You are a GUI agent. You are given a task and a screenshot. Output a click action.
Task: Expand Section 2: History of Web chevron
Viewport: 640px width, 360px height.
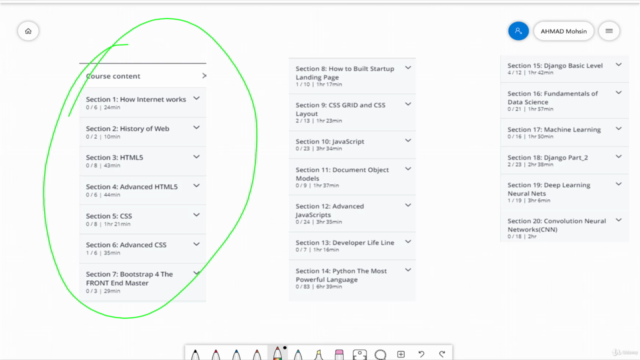click(196, 127)
